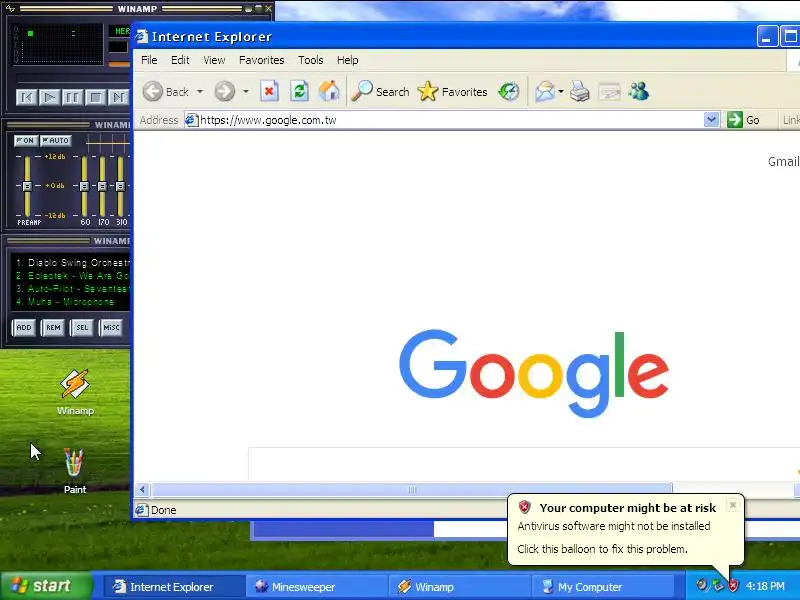This screenshot has width=800, height=600.
Task: Open the View menu
Action: pos(214,60)
